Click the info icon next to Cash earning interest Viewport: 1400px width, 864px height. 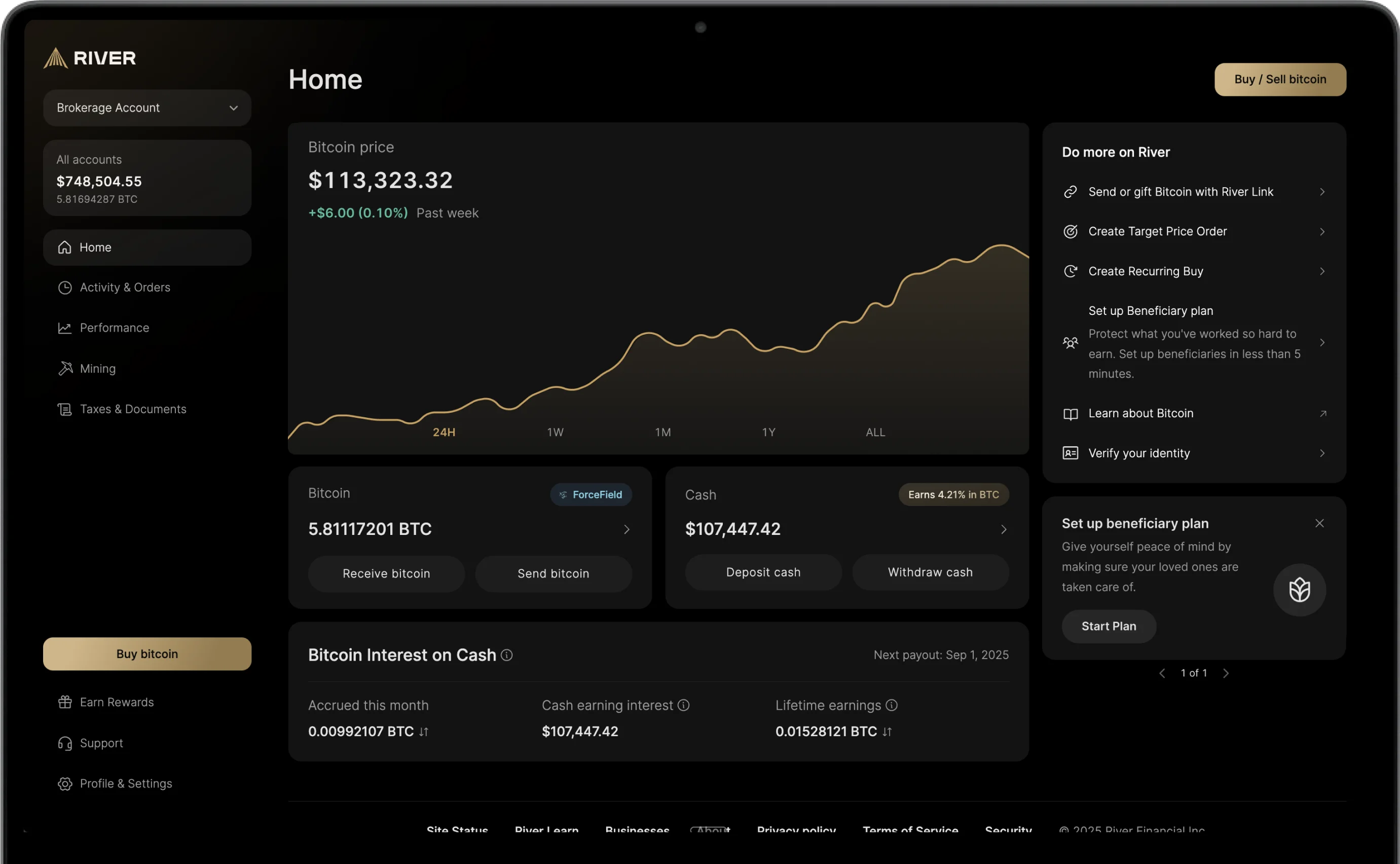click(x=684, y=705)
